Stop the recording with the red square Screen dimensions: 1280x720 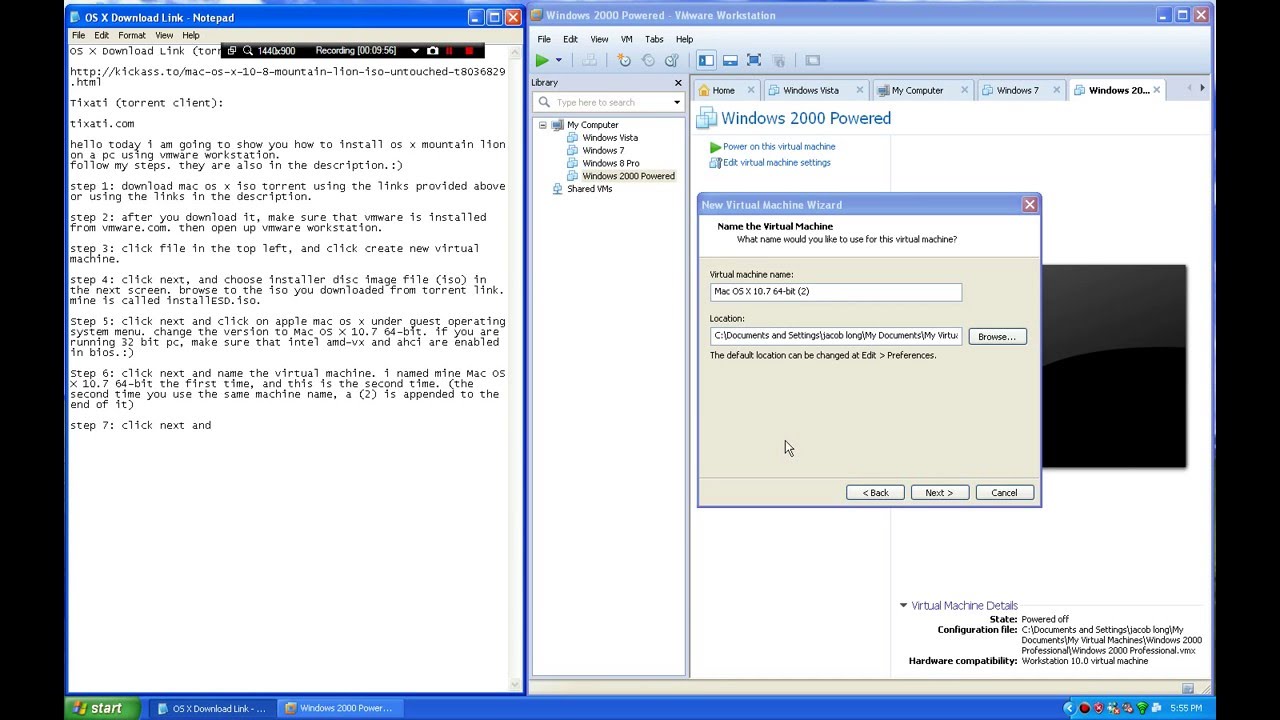point(469,51)
